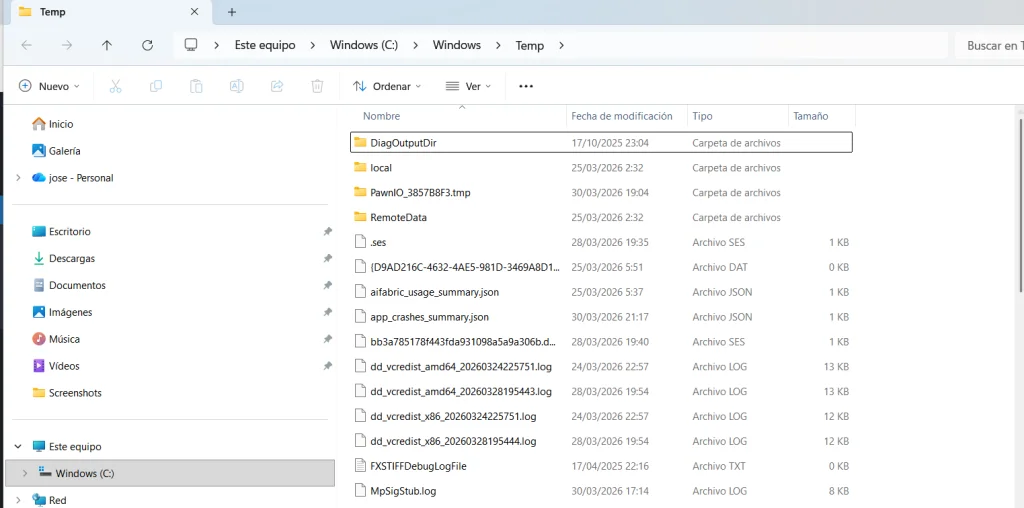The image size is (1024, 508).
Task: Click the Paste clipboard icon
Action: click(196, 86)
